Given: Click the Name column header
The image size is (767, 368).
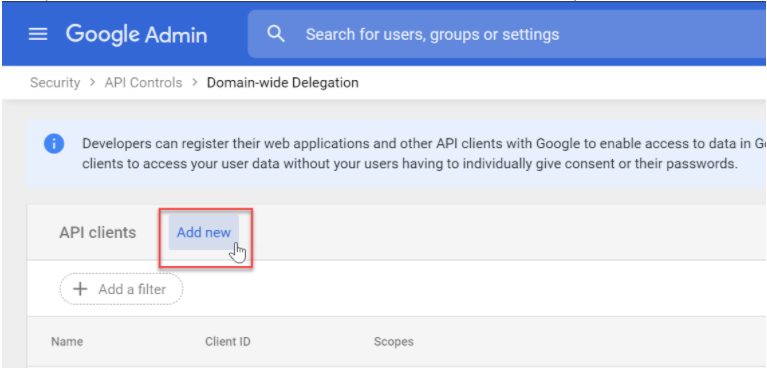Looking at the screenshot, I should 67,341.
